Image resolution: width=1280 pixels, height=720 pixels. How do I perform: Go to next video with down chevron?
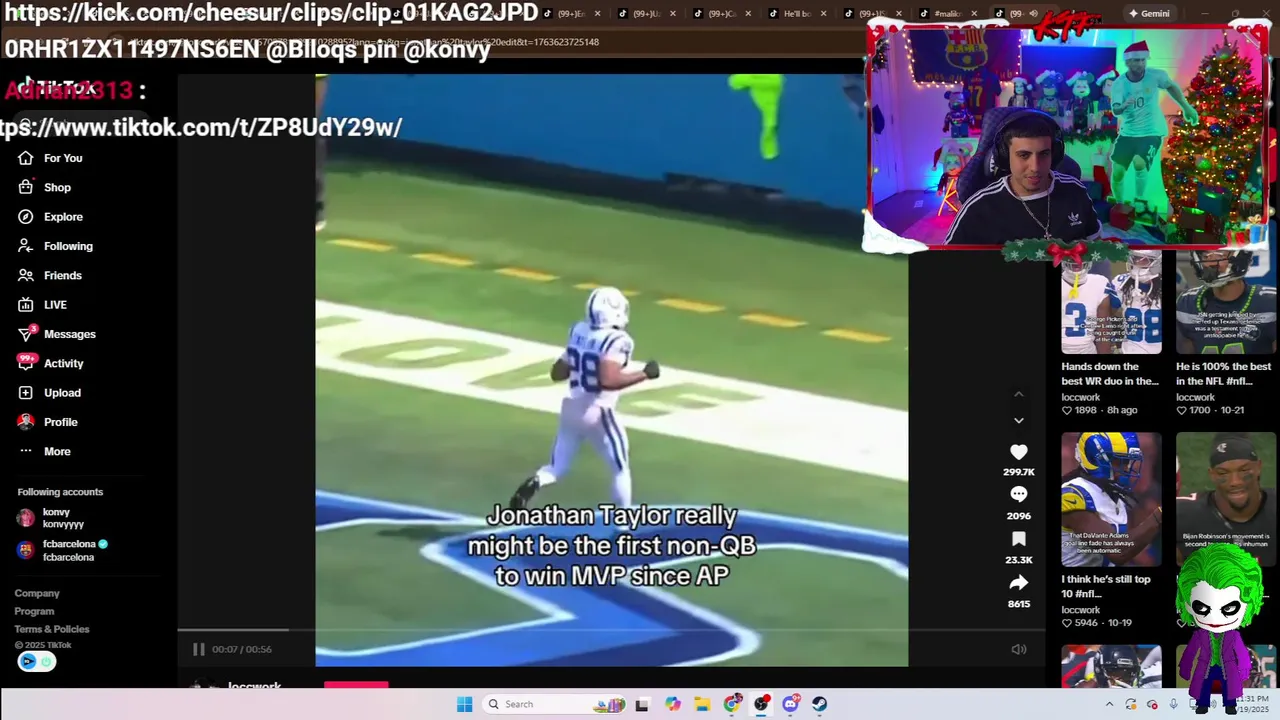[x=1019, y=421]
